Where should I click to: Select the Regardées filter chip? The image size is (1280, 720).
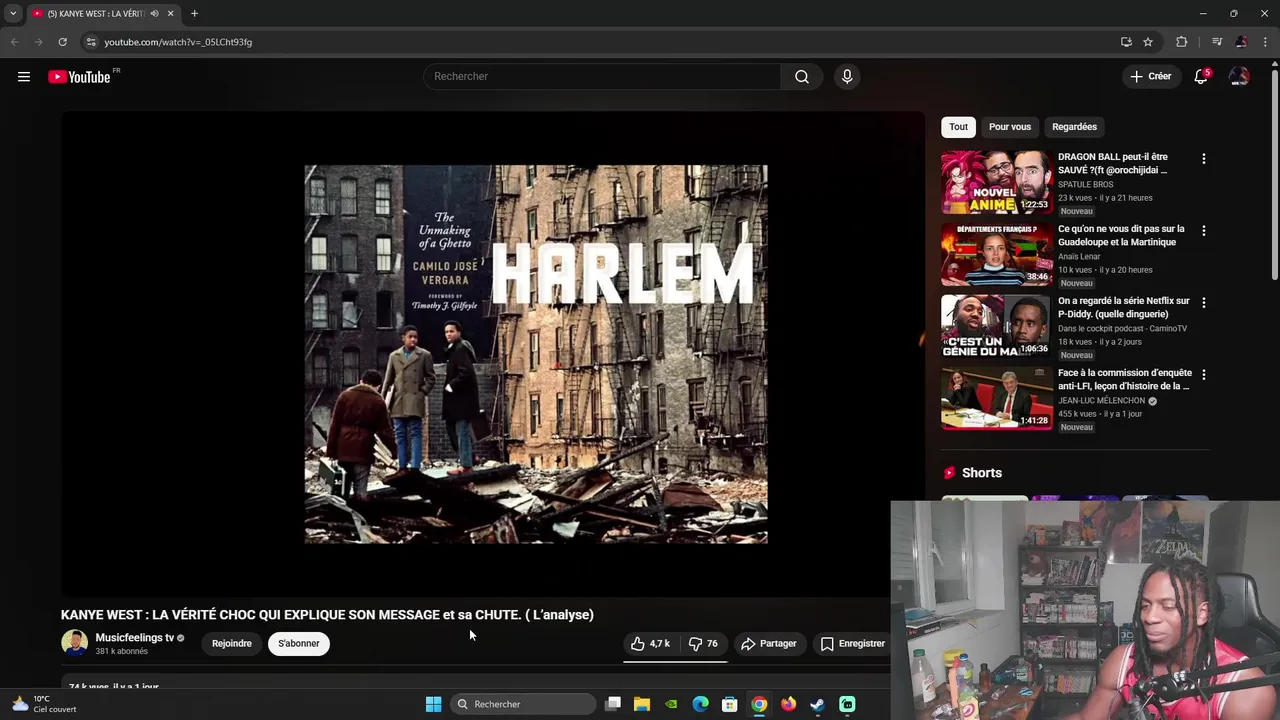point(1074,127)
